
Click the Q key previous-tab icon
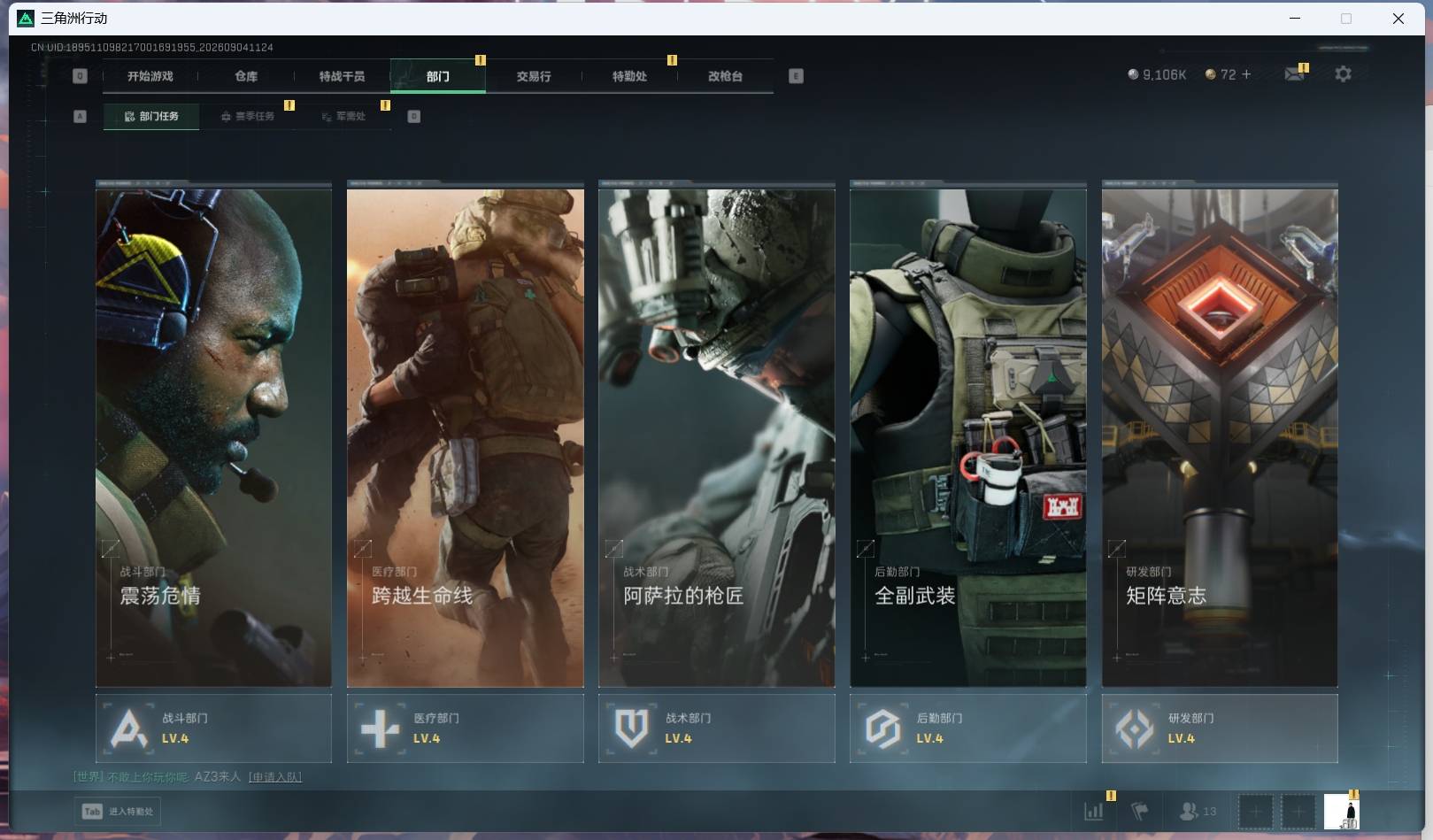(80, 76)
